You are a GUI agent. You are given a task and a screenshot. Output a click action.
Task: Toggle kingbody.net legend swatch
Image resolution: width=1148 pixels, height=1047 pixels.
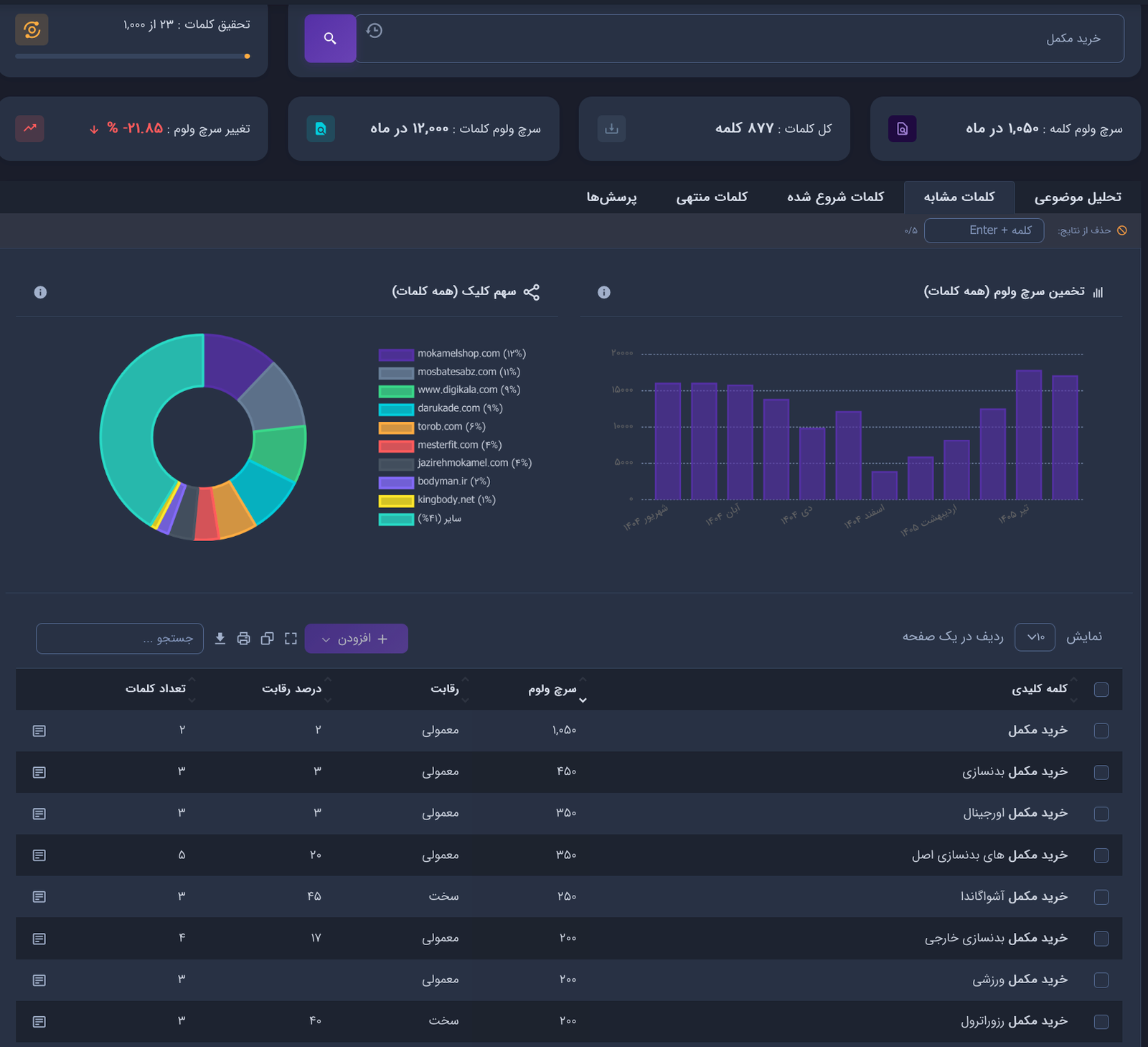(396, 501)
